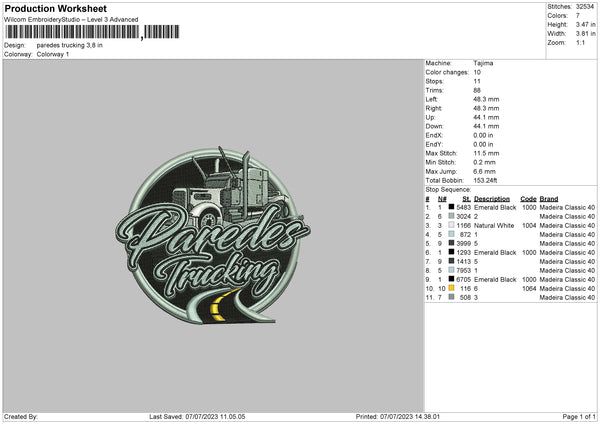Image resolution: width=600 pixels, height=424 pixels.
Task: Click the "St." column header
Action: click(466, 199)
